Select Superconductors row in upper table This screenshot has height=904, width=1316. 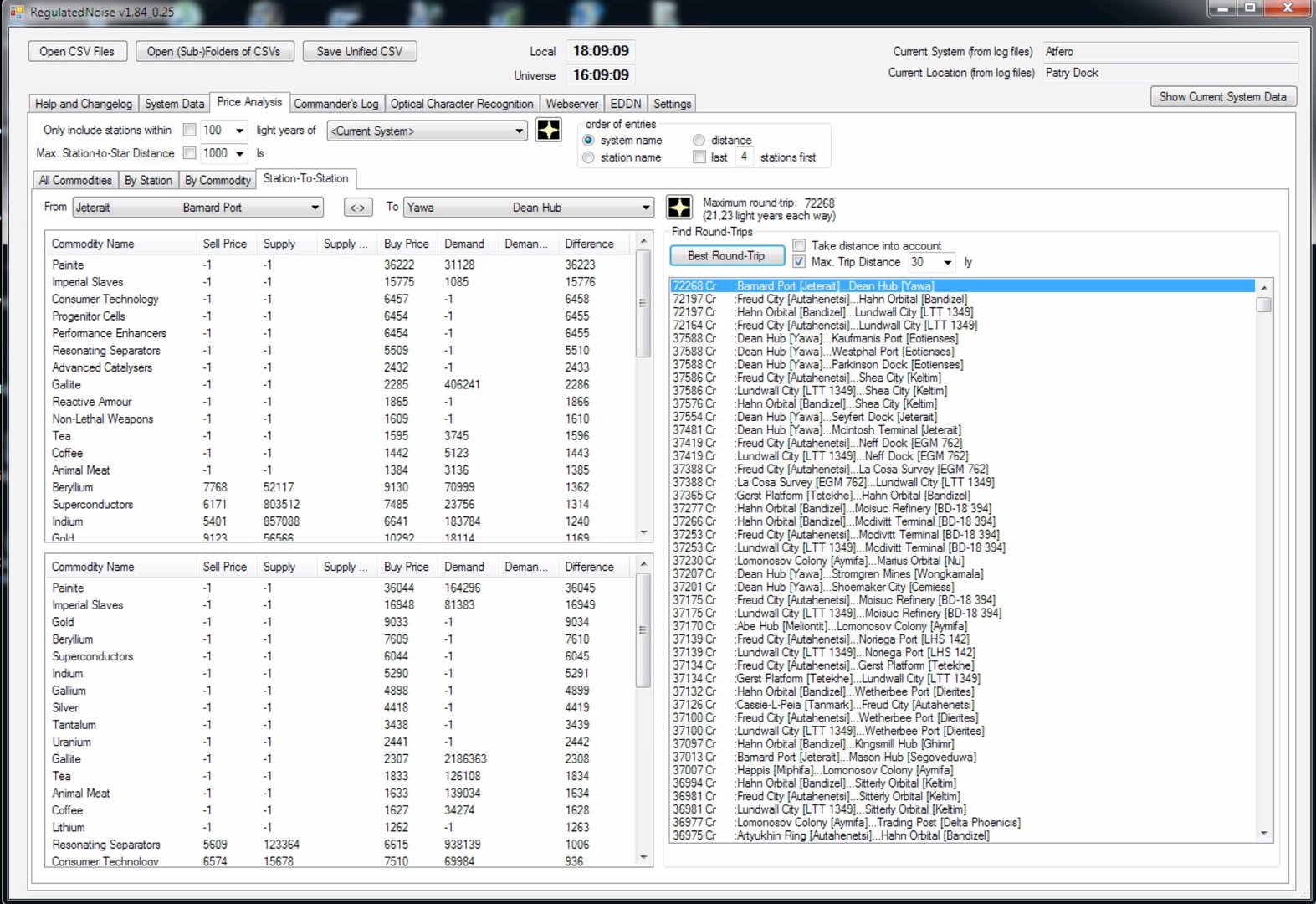coord(341,504)
